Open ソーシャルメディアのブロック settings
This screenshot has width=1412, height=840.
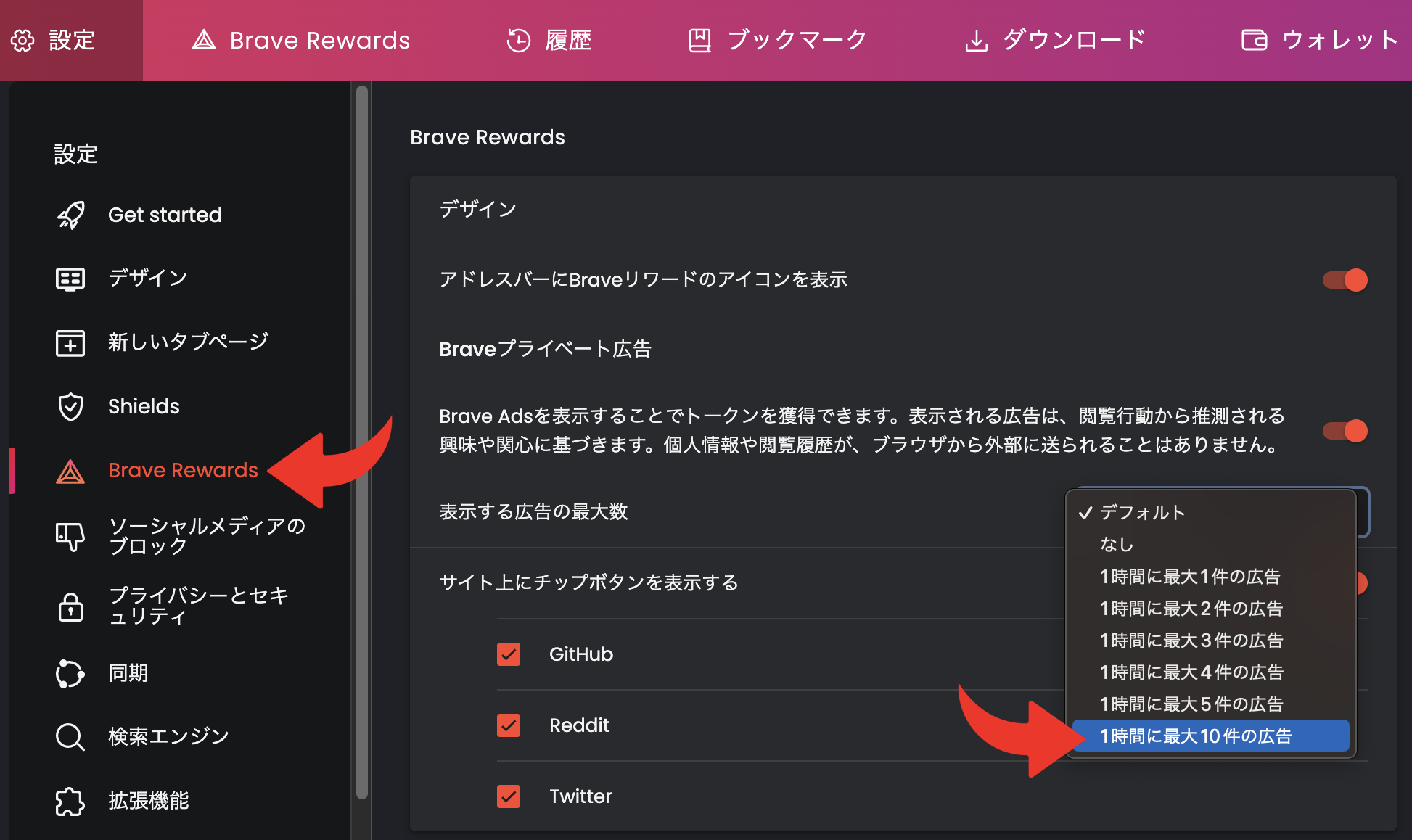[x=207, y=536]
